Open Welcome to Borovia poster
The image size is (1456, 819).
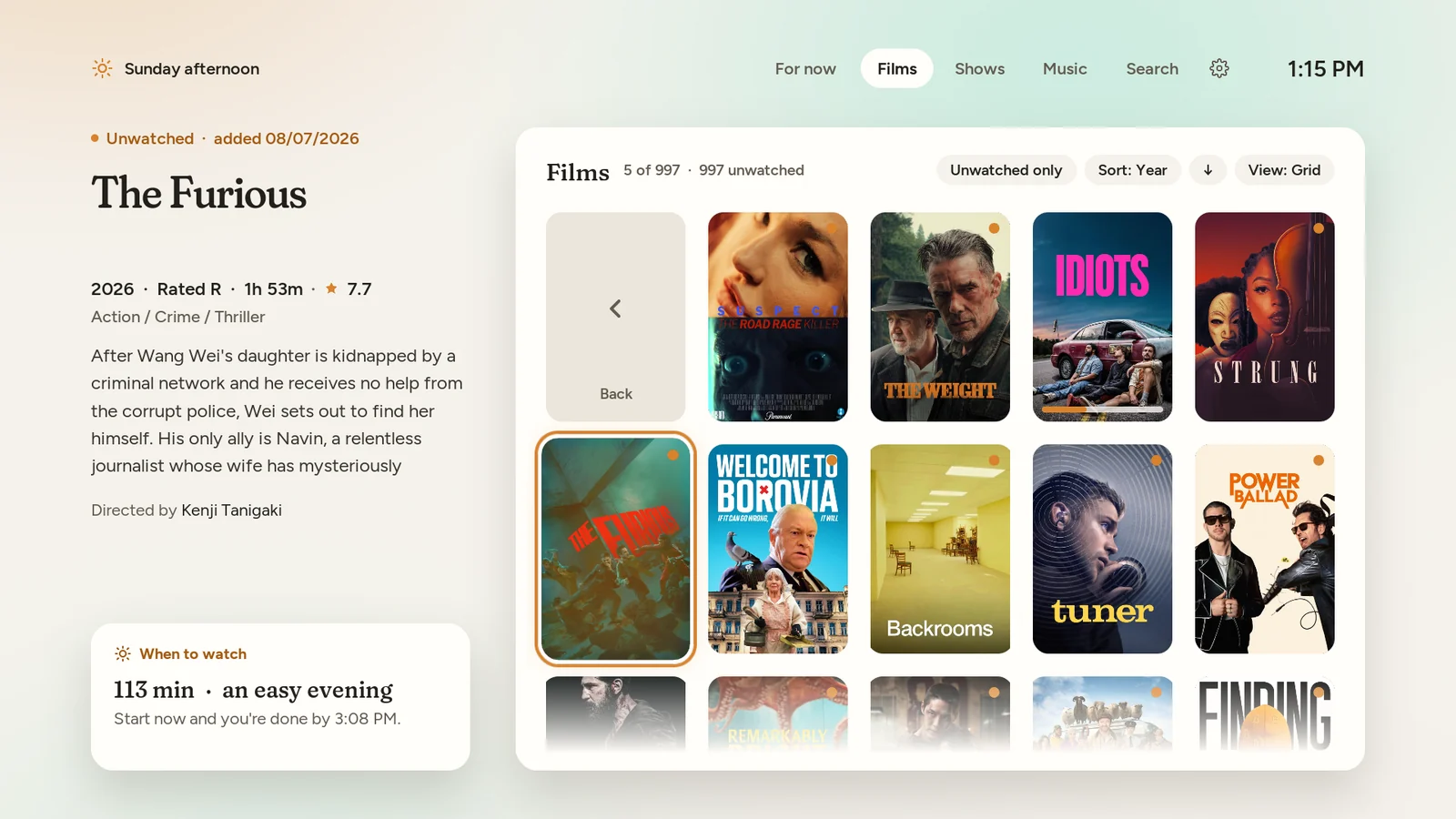(x=778, y=549)
